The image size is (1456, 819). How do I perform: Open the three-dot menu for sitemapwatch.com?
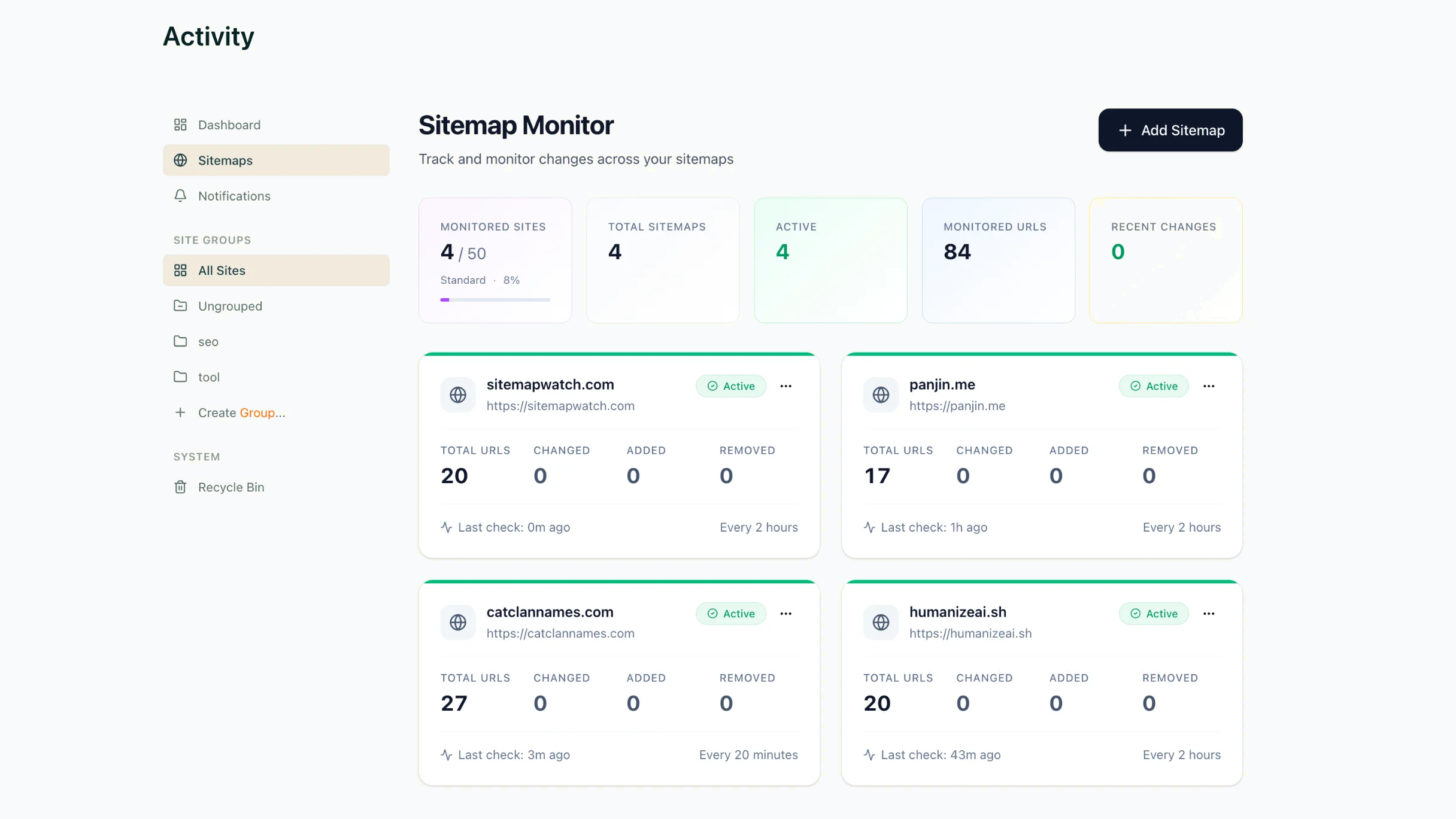click(x=786, y=386)
